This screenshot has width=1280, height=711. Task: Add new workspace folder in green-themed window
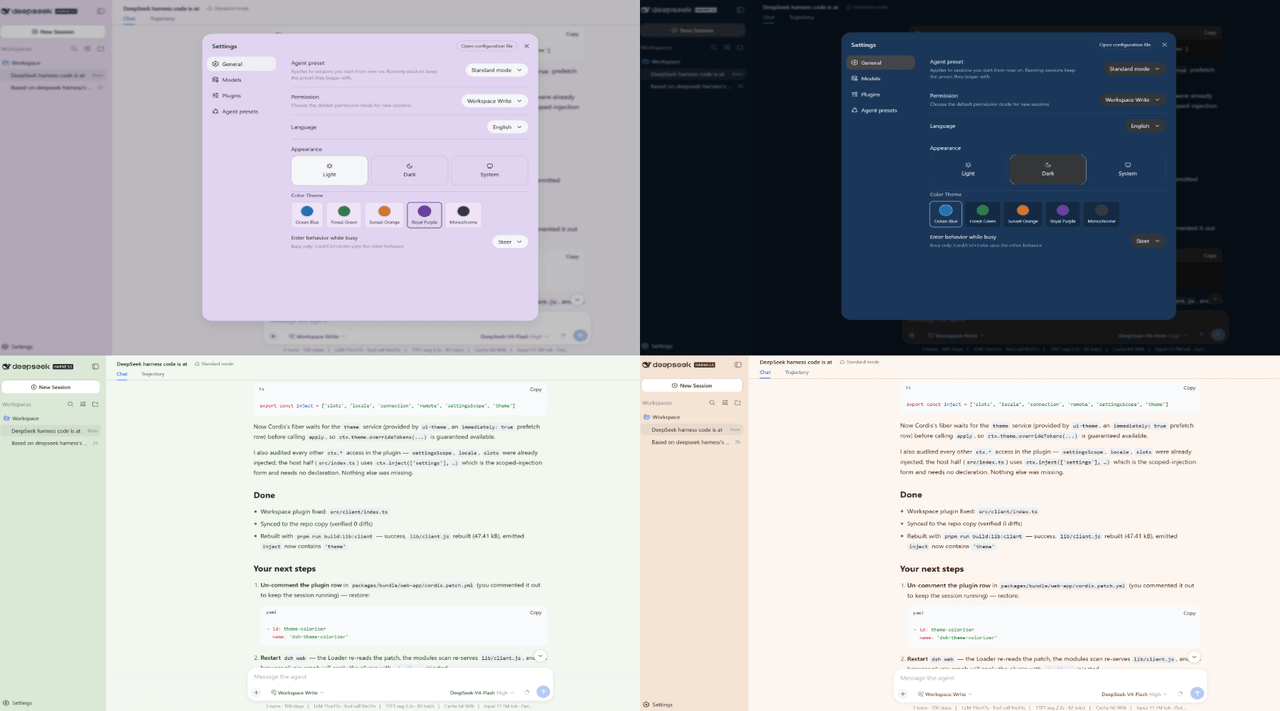(95, 404)
